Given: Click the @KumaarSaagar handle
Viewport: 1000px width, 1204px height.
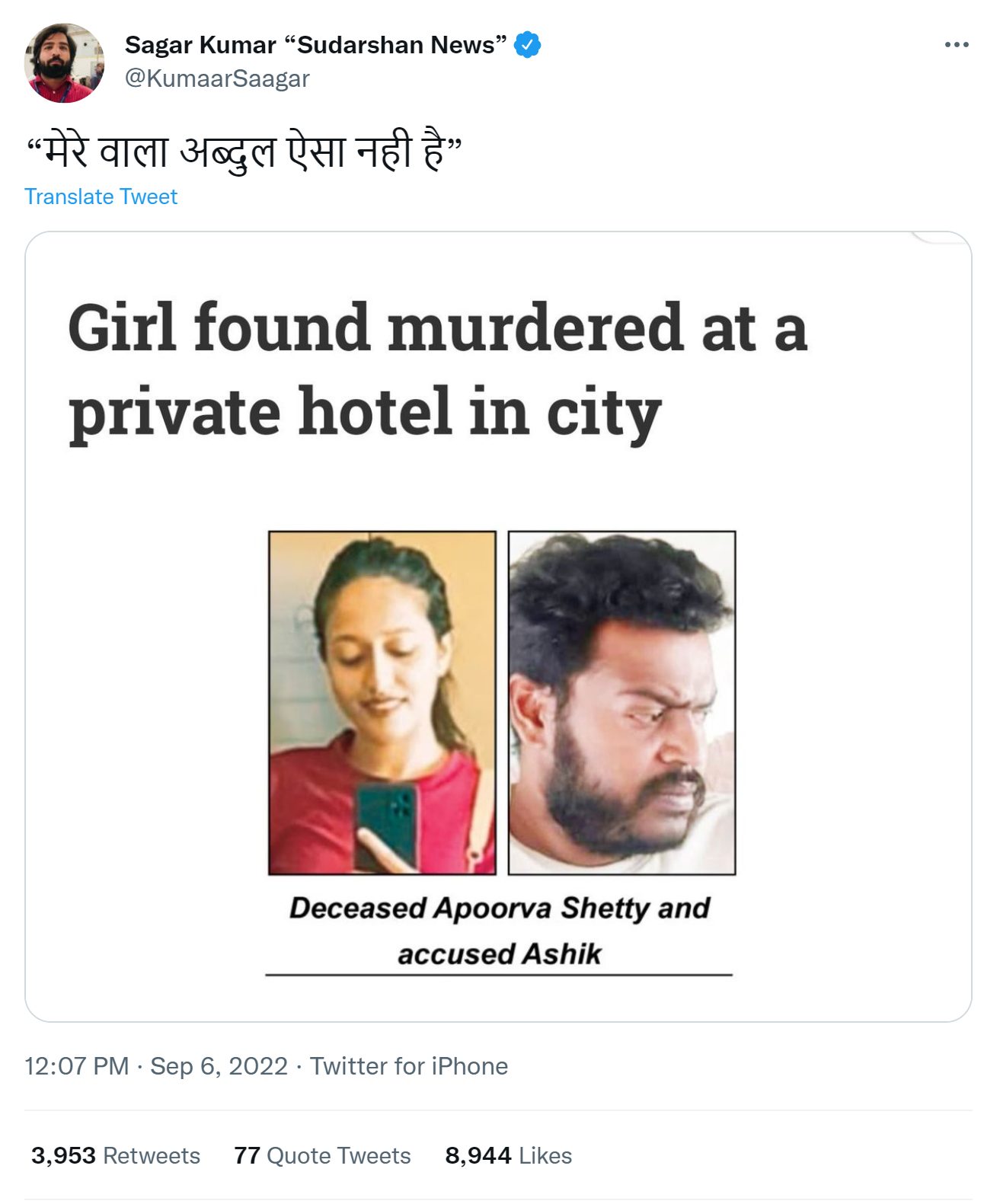Looking at the screenshot, I should tap(217, 78).
